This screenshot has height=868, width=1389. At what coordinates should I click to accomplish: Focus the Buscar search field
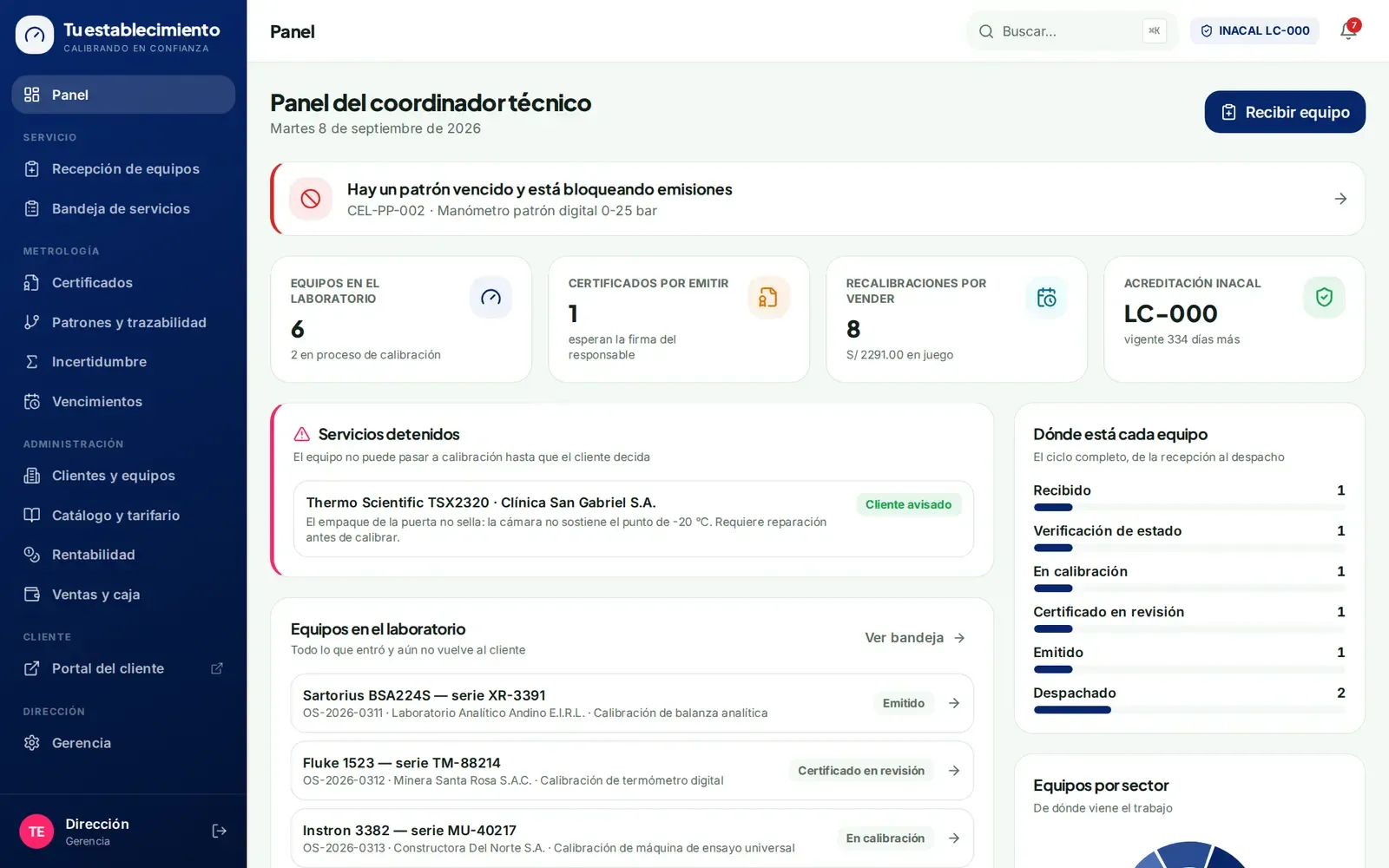click(1071, 31)
